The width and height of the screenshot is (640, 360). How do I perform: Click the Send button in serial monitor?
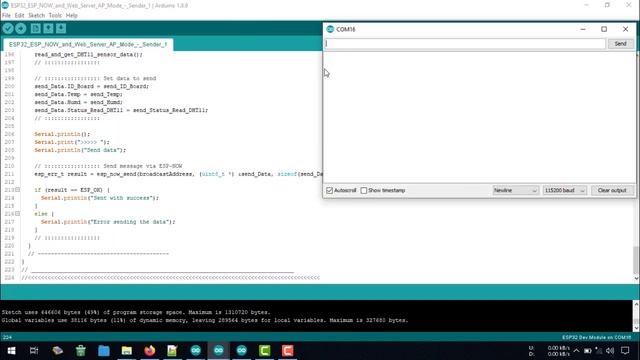pos(620,44)
